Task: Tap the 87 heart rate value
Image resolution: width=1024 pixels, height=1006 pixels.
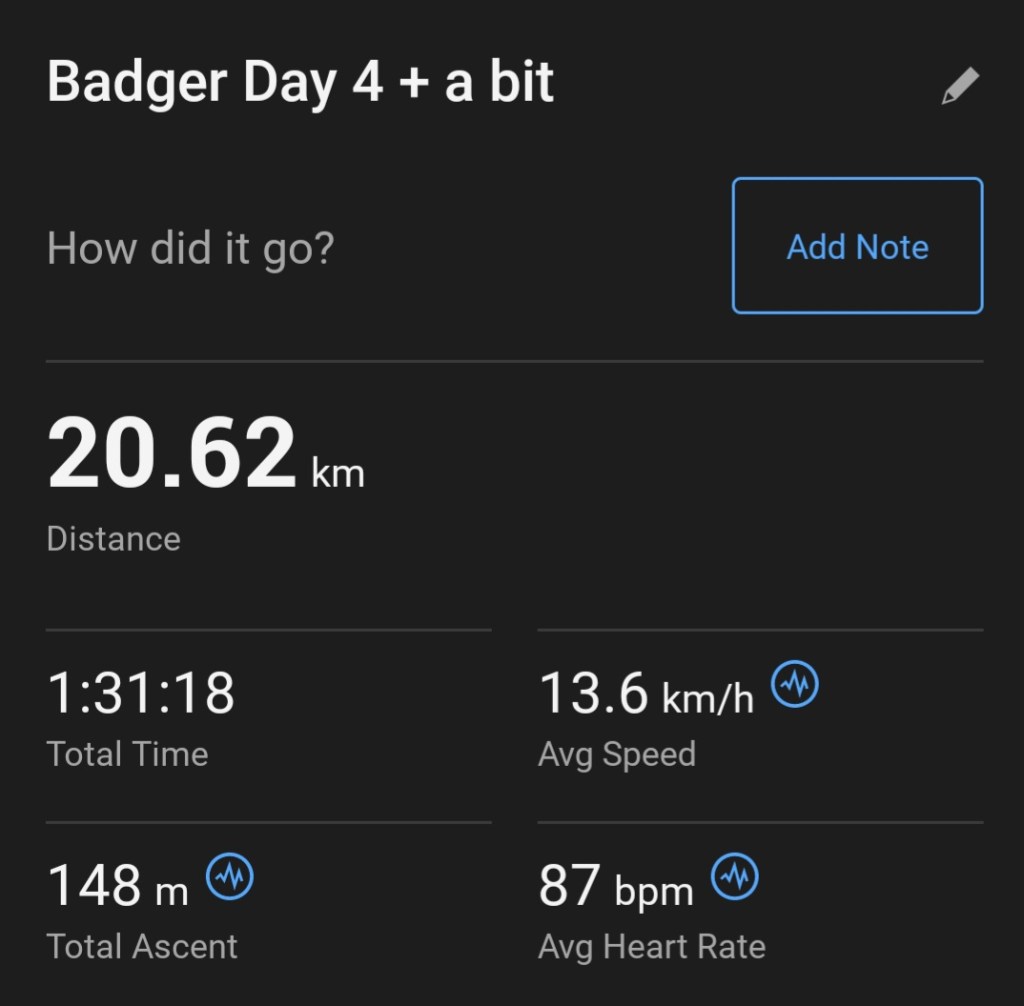Action: 569,885
